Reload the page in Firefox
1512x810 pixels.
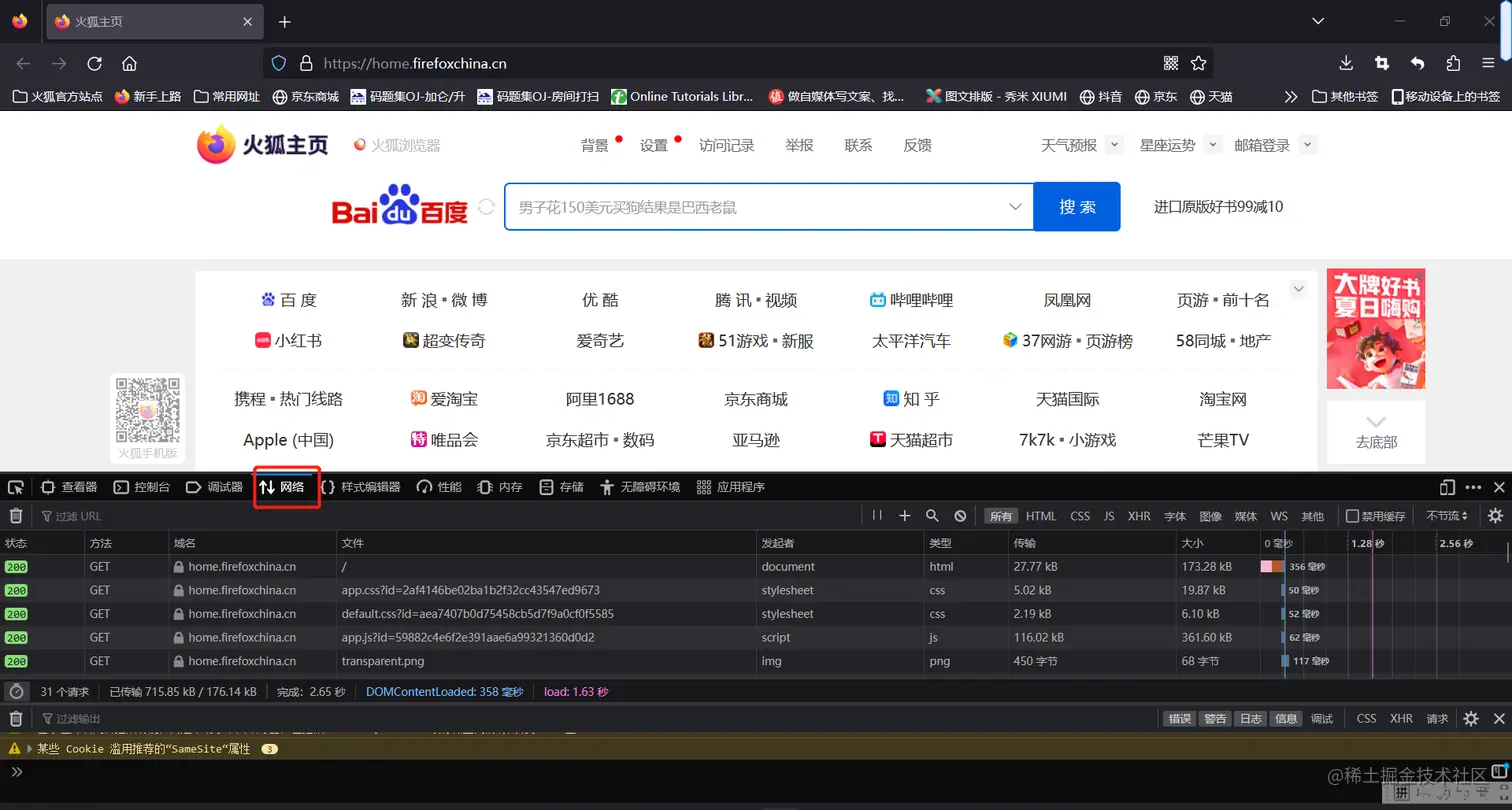pyautogui.click(x=94, y=63)
